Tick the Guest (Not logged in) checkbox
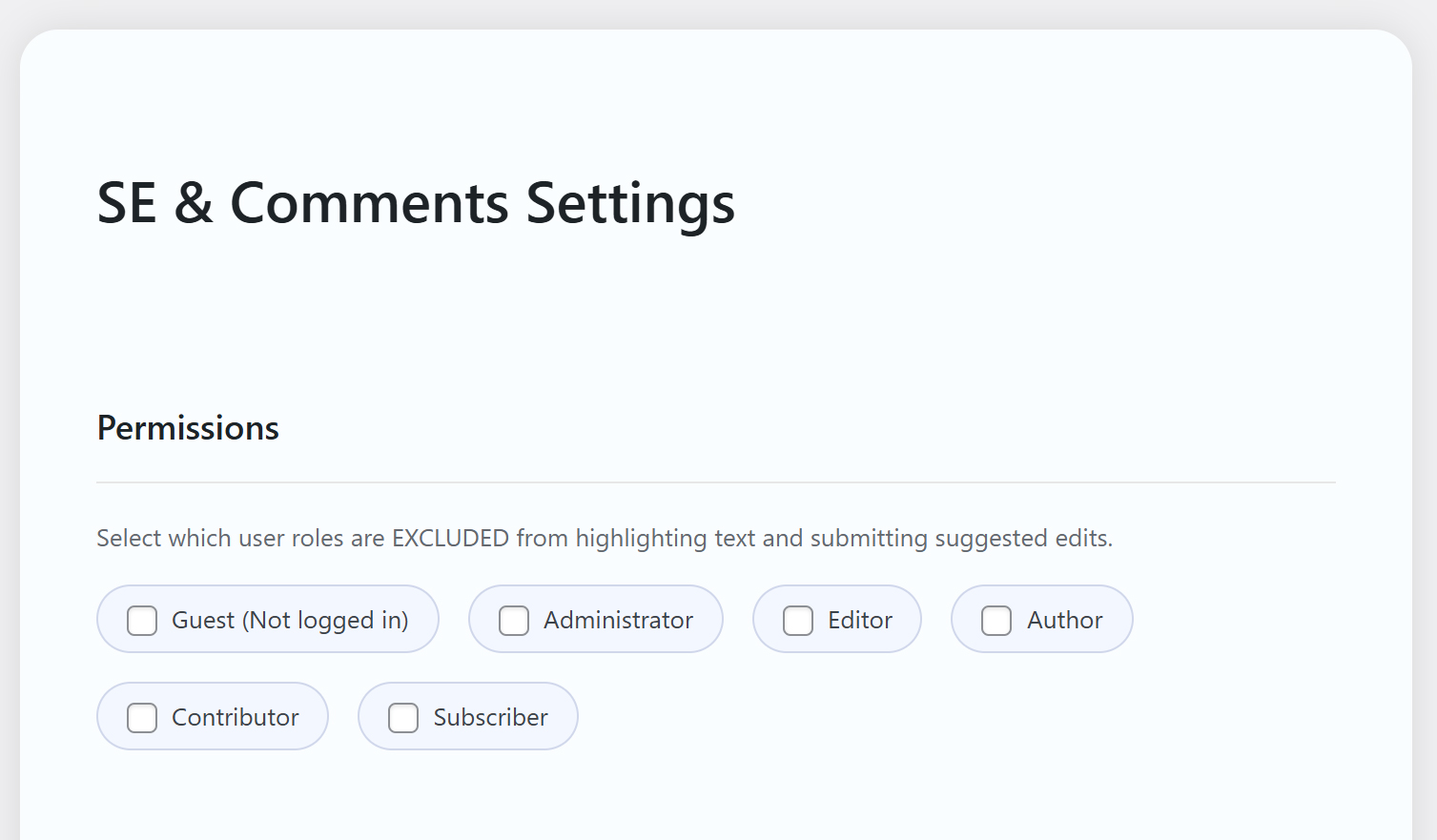This screenshot has width=1437, height=840. click(142, 621)
